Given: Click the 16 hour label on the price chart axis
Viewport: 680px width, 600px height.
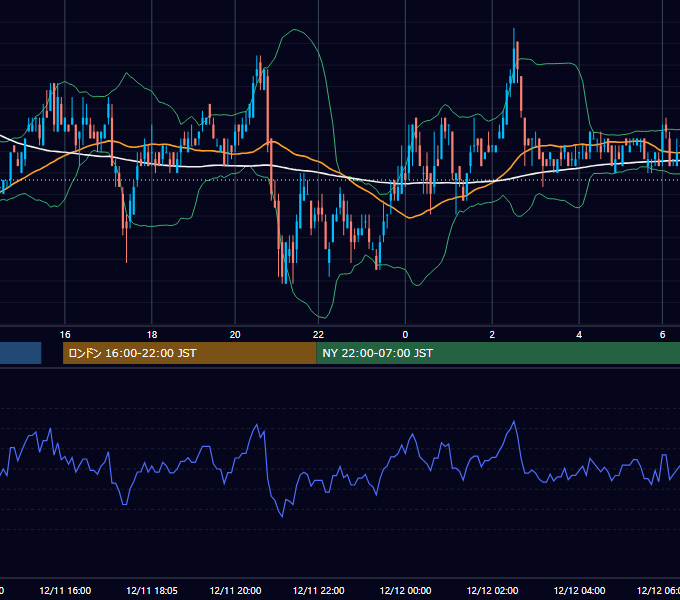Looking at the screenshot, I should (x=65, y=335).
